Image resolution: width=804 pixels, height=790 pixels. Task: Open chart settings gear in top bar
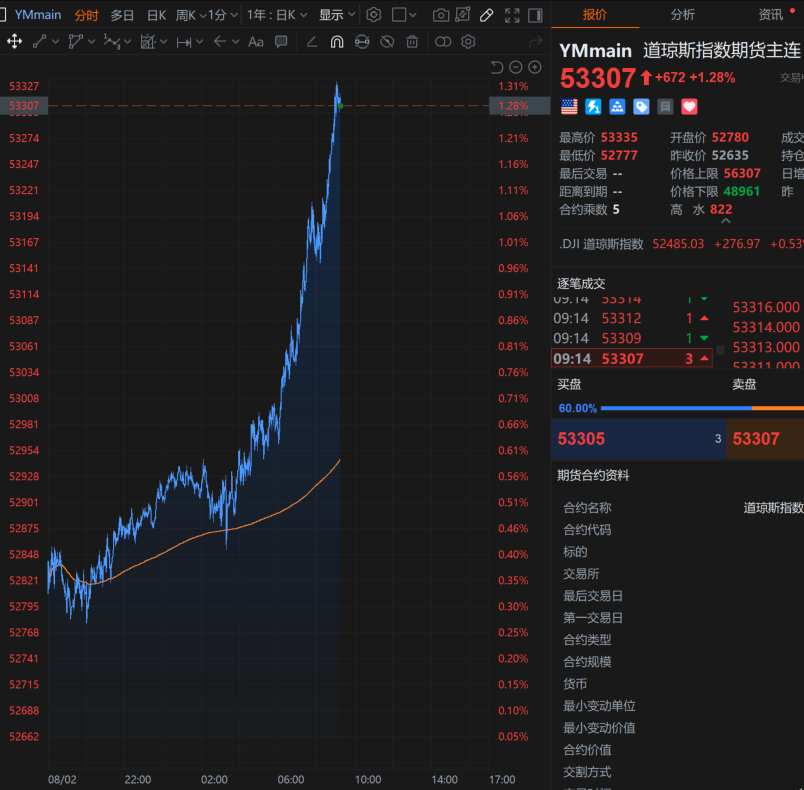373,15
